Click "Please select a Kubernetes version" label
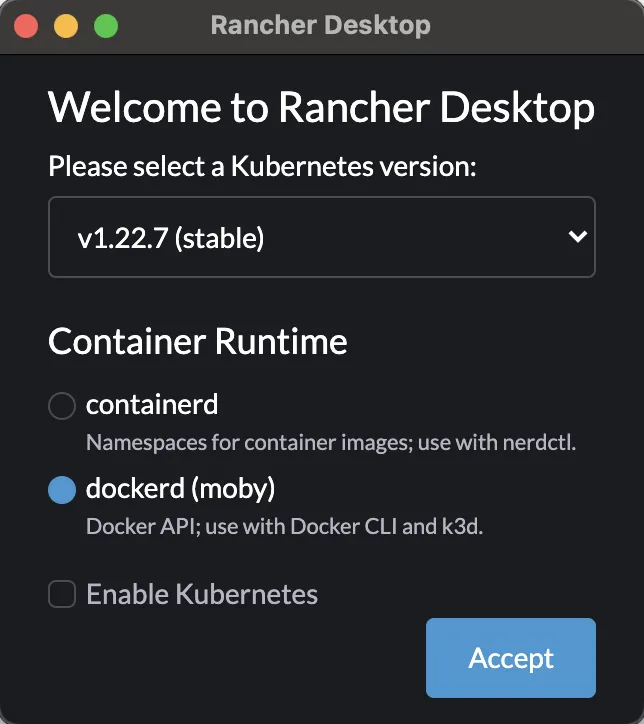Screen dimensions: 644x724 click(x=262, y=165)
